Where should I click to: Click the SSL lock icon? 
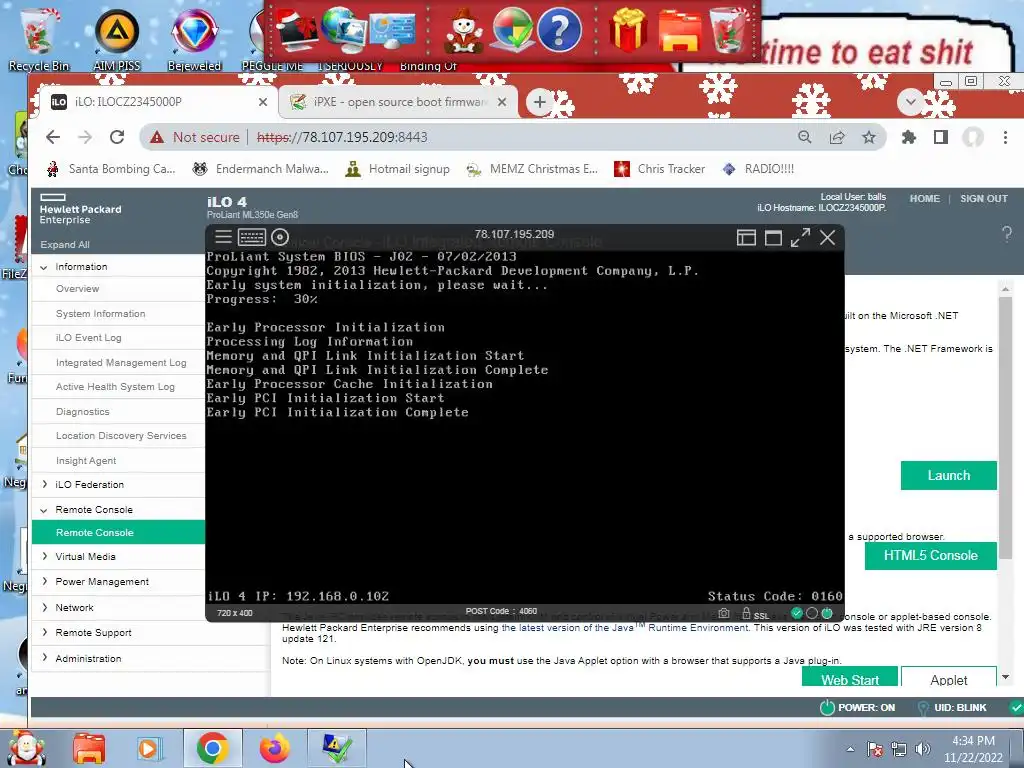pyautogui.click(x=746, y=613)
